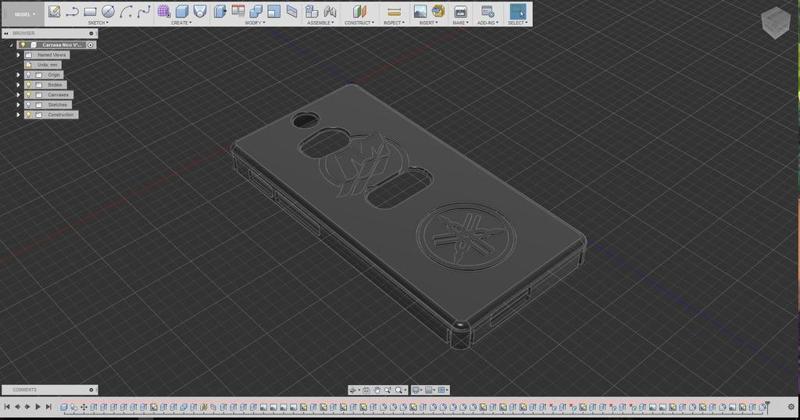Expand the Named Views folder
This screenshot has width=800, height=420.
click(18, 55)
